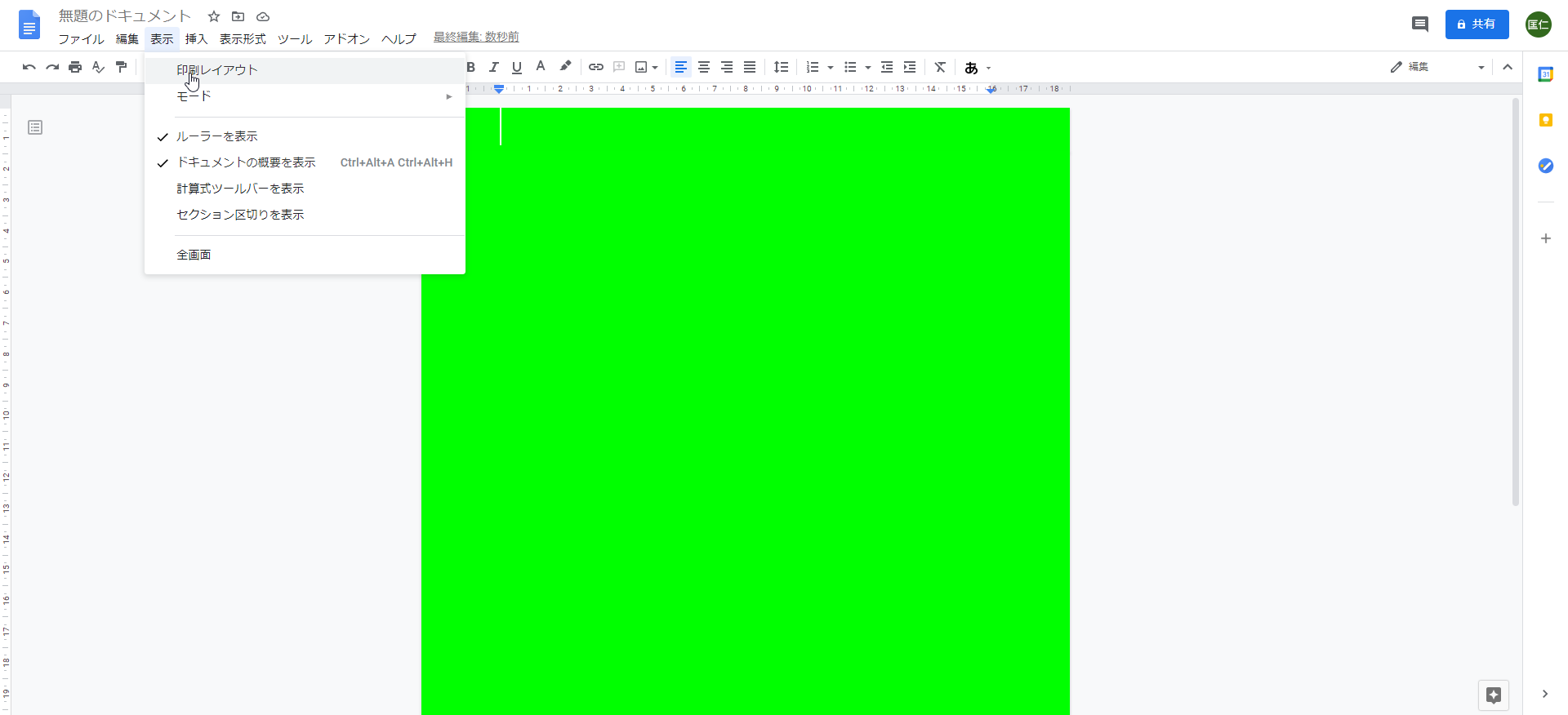Open the 表示形式 menu
The image size is (1568, 715).
[x=243, y=38]
